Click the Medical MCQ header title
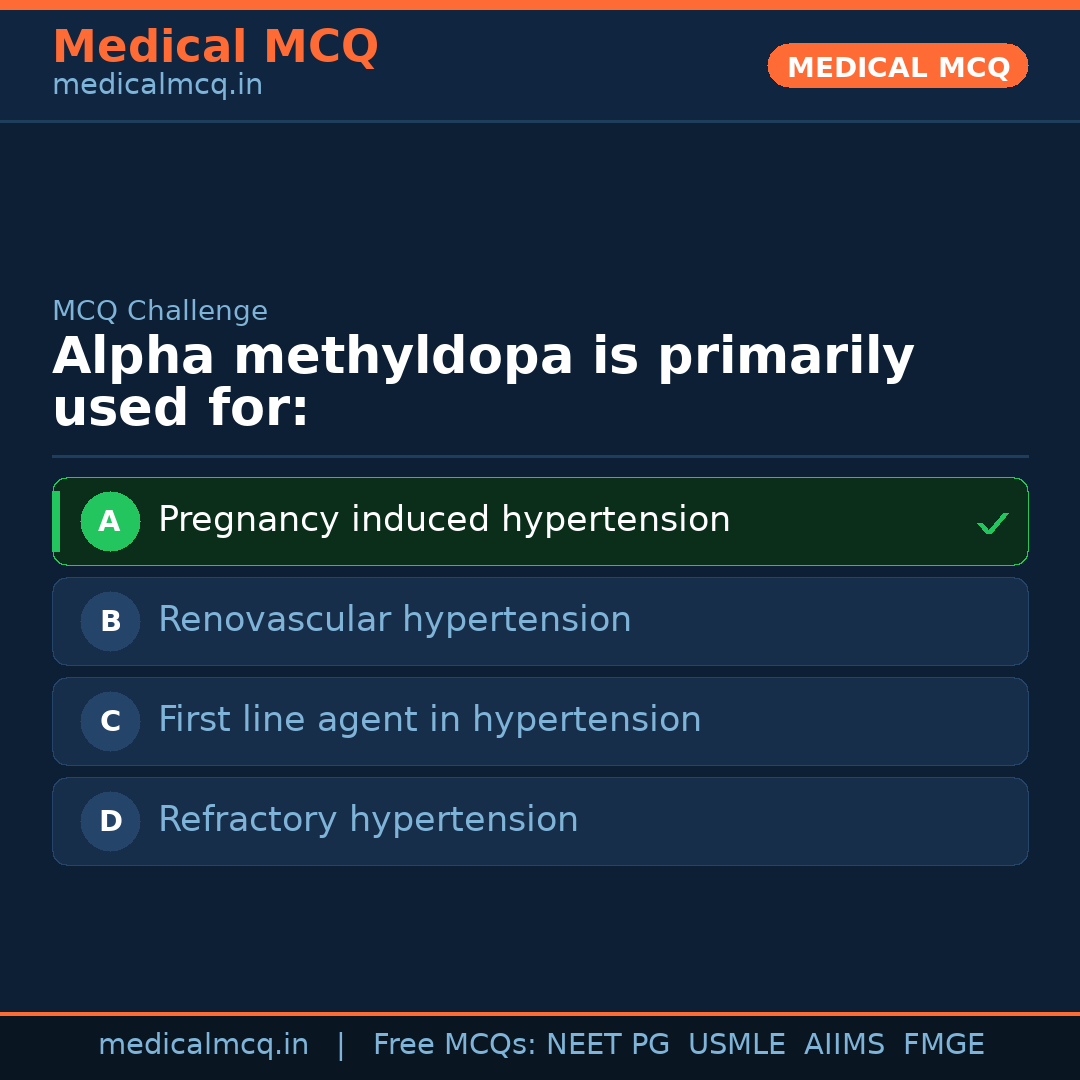Image resolution: width=1080 pixels, height=1080 pixels. [215, 47]
